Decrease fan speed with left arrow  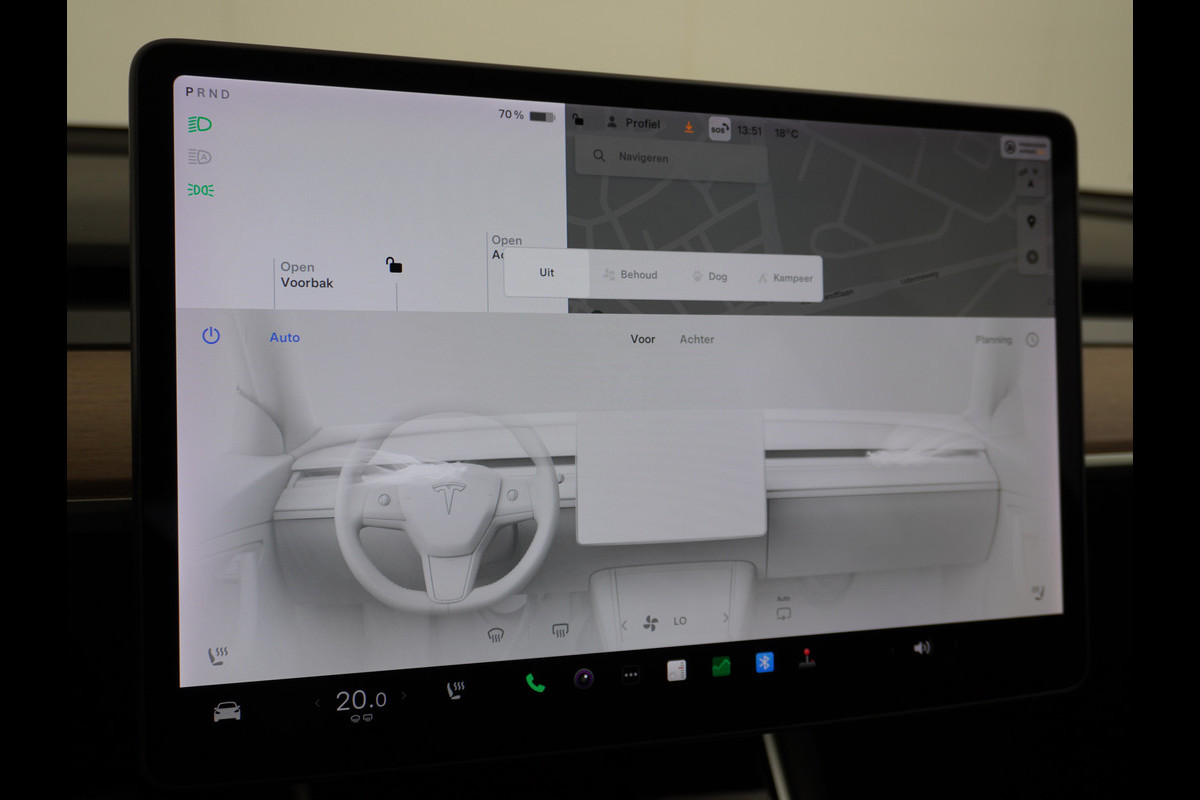coord(624,625)
